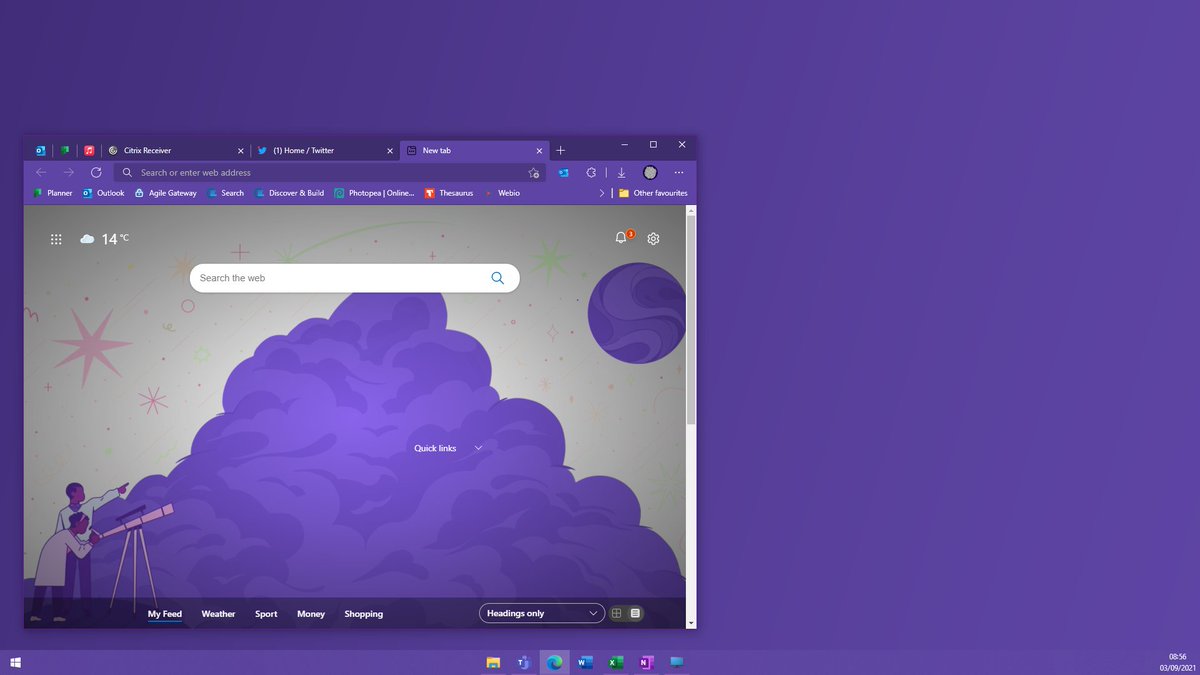Open the apps grid launcher

point(56,239)
